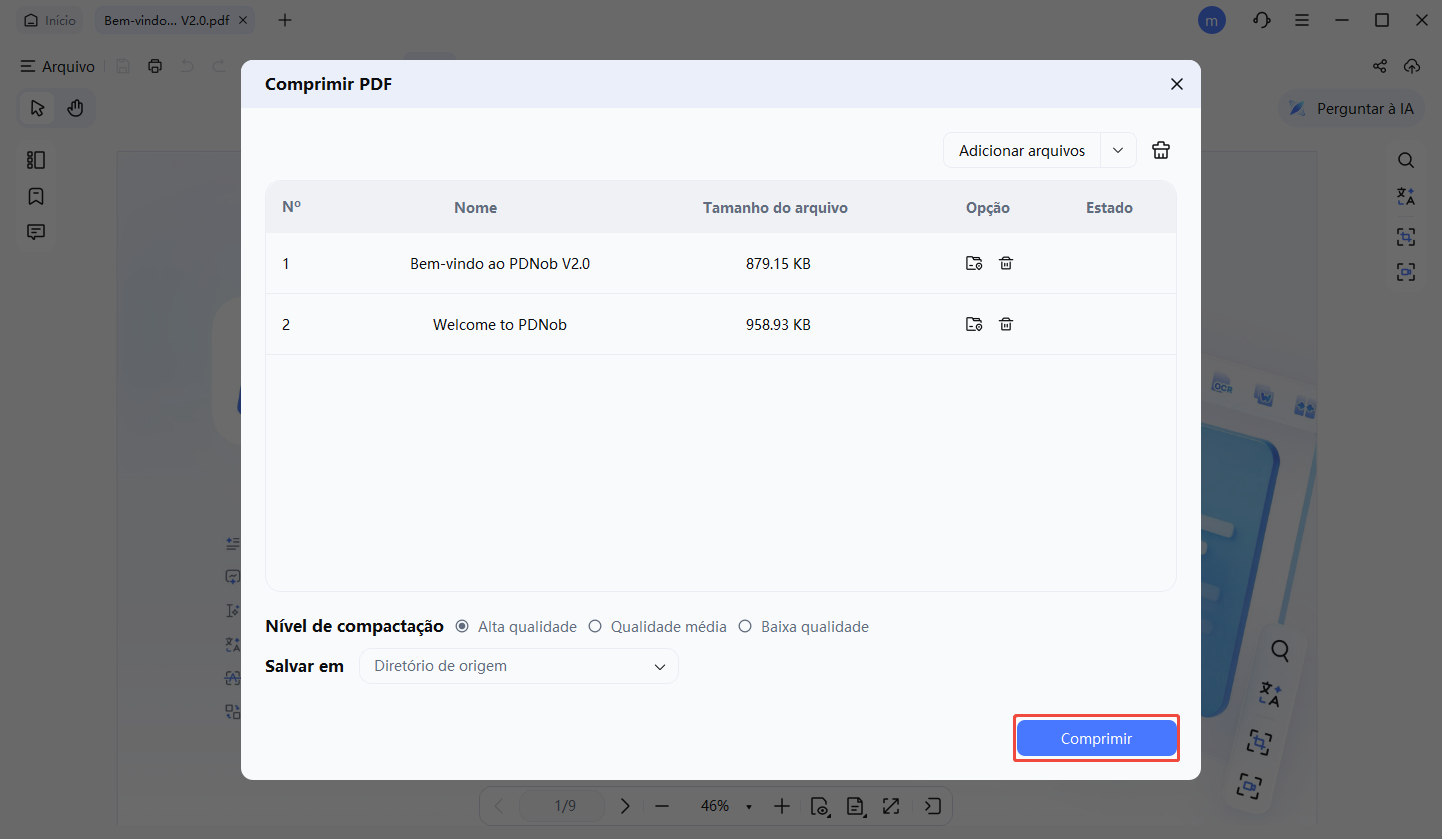Select Qualidade média compression level

(595, 627)
